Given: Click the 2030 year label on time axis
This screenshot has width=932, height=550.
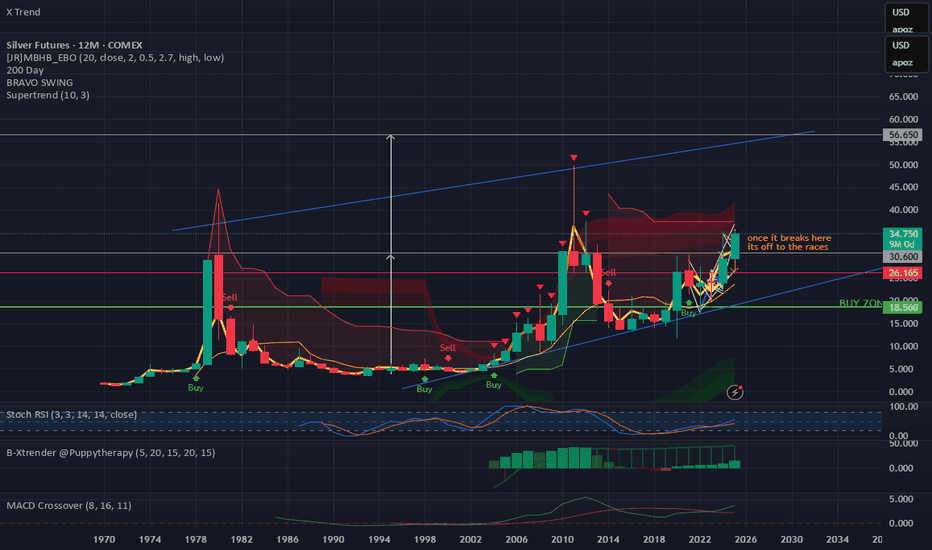Looking at the screenshot, I should pyautogui.click(x=791, y=539).
